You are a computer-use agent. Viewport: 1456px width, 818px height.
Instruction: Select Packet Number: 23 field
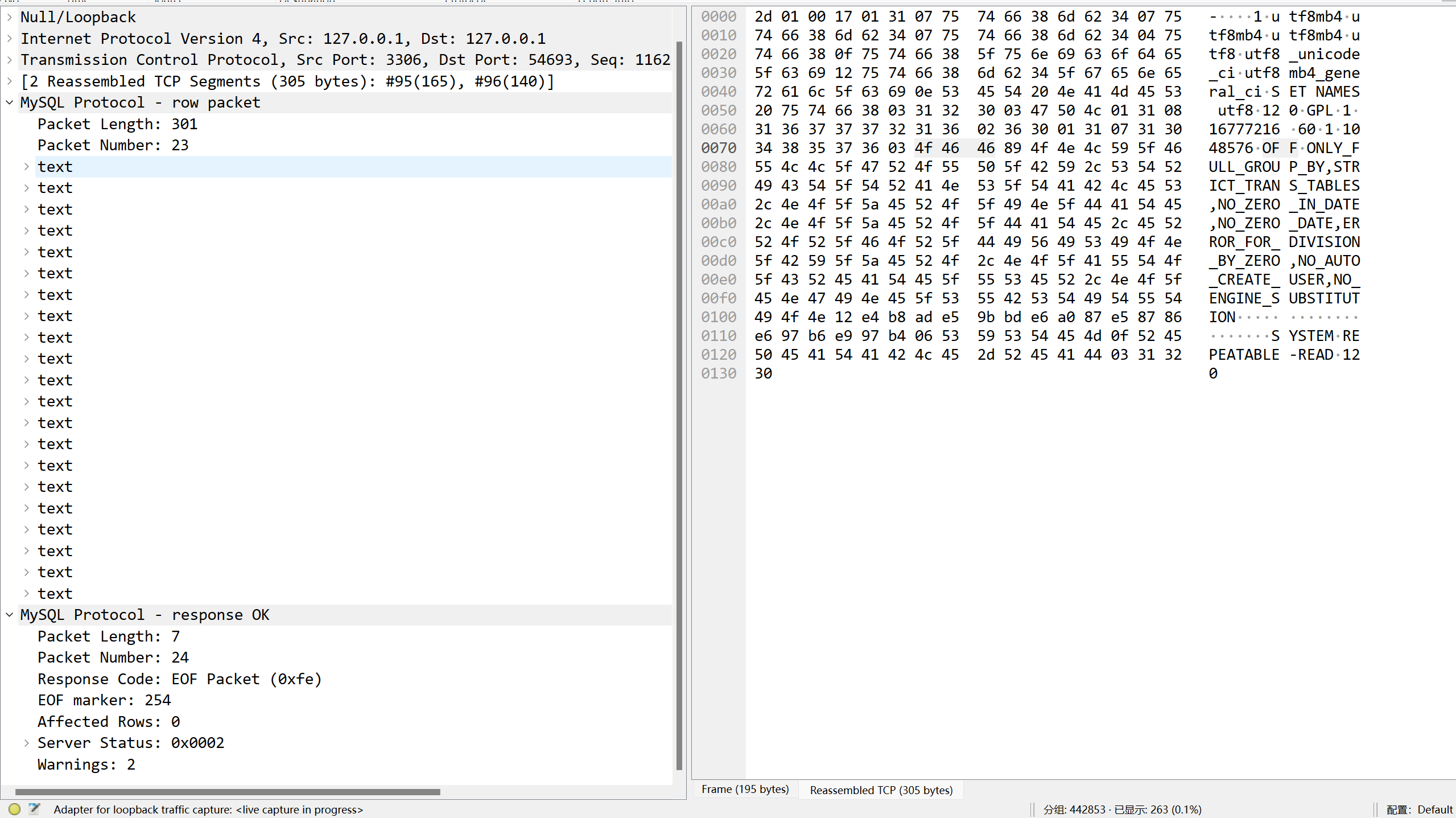[x=113, y=145]
